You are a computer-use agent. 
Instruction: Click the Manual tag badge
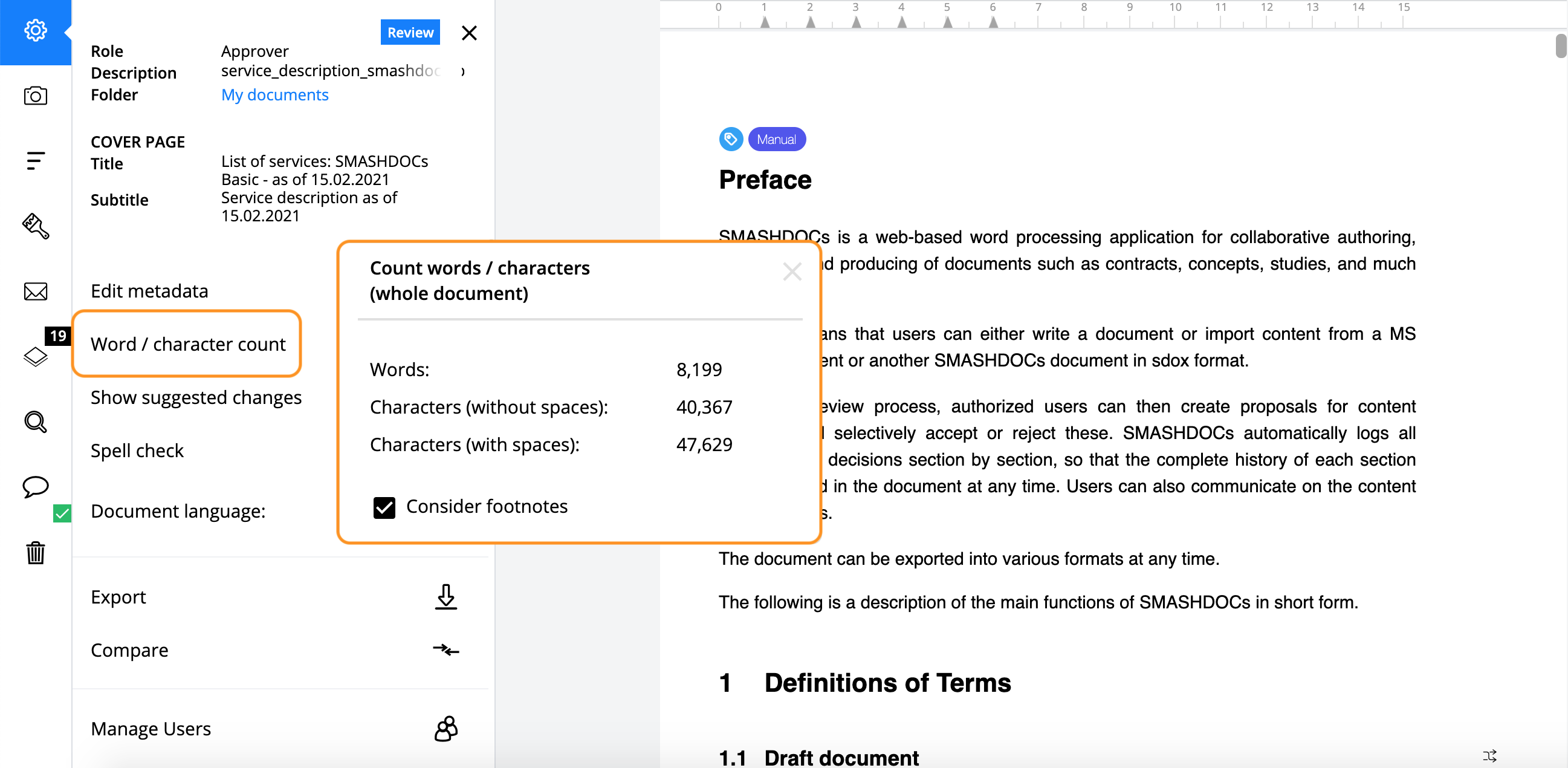click(777, 140)
